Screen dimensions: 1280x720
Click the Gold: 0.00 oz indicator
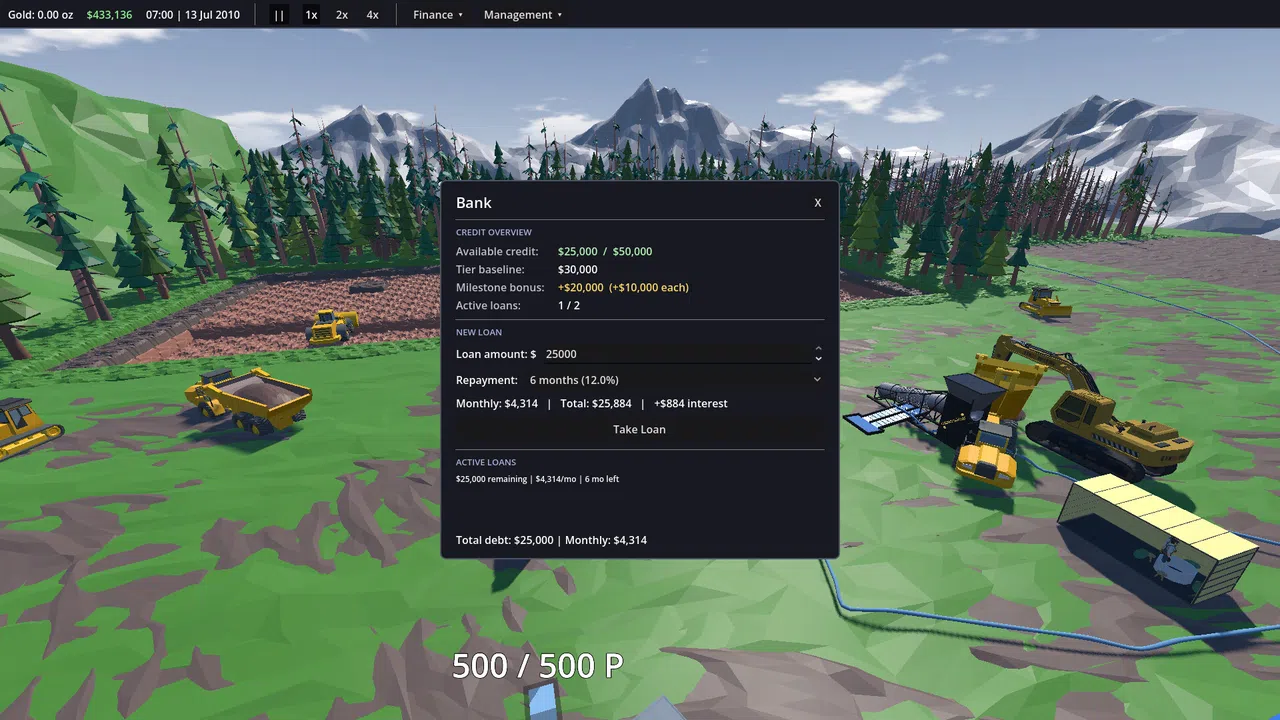41,15
